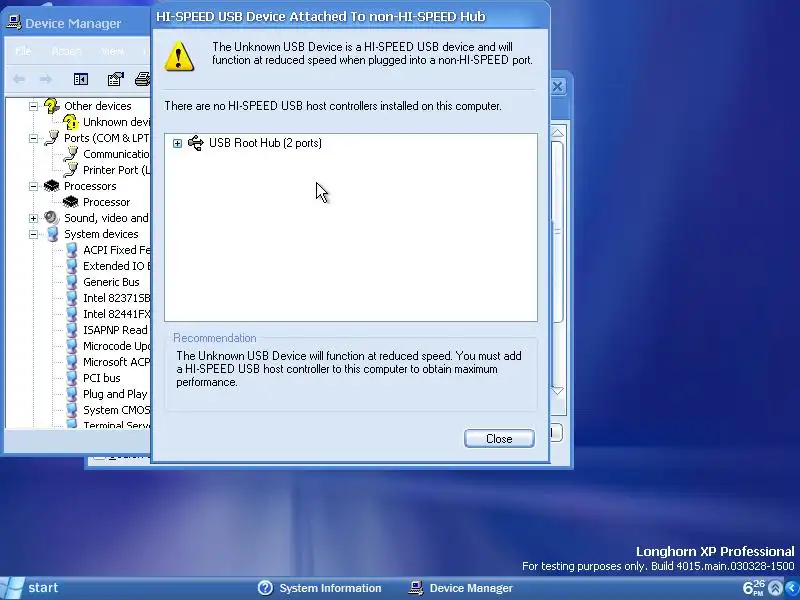Open the Properties toolbar icon in Device Manager
This screenshot has width=800, height=600.
pyautogui.click(x=115, y=79)
